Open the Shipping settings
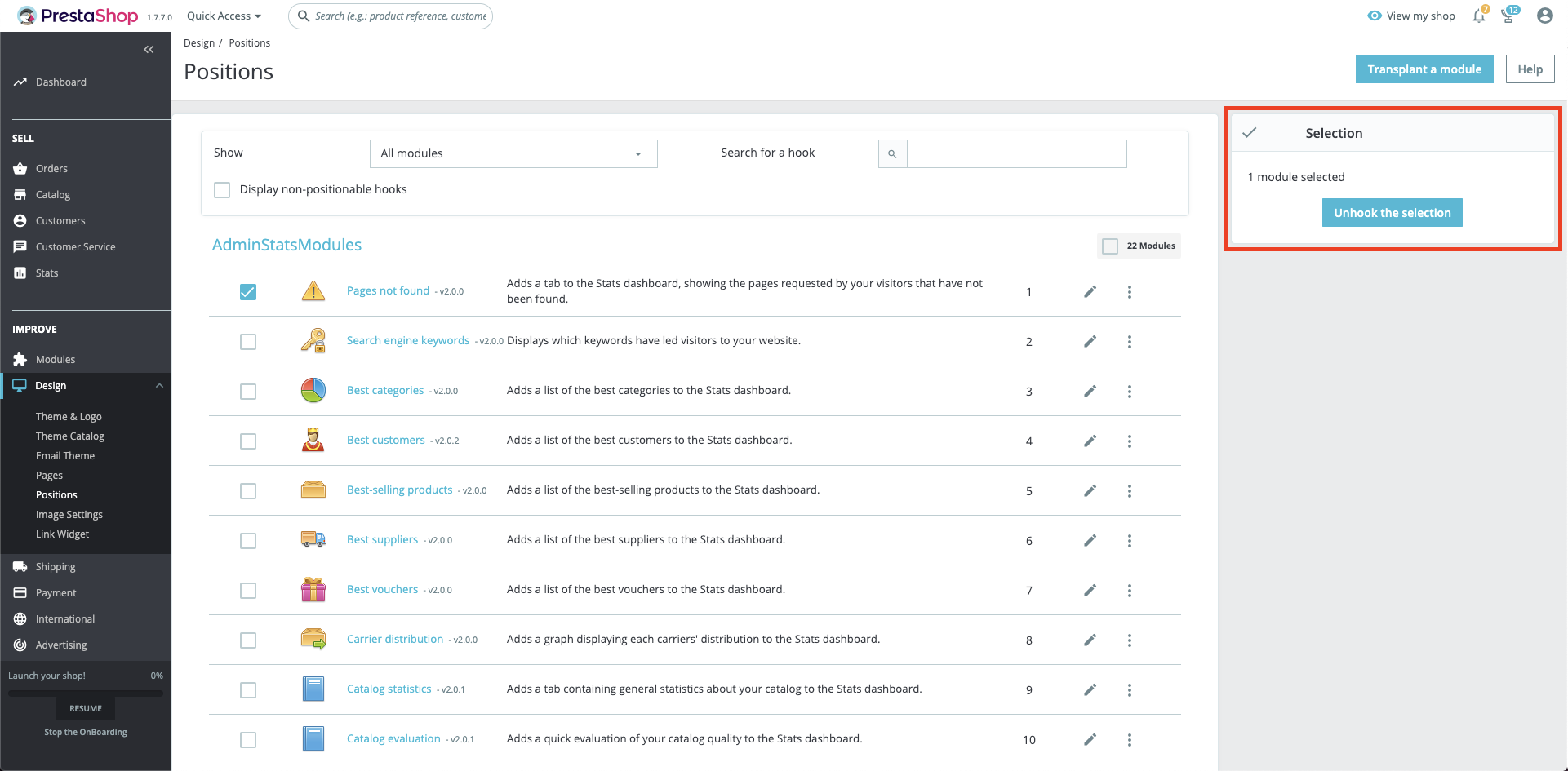 pos(55,566)
